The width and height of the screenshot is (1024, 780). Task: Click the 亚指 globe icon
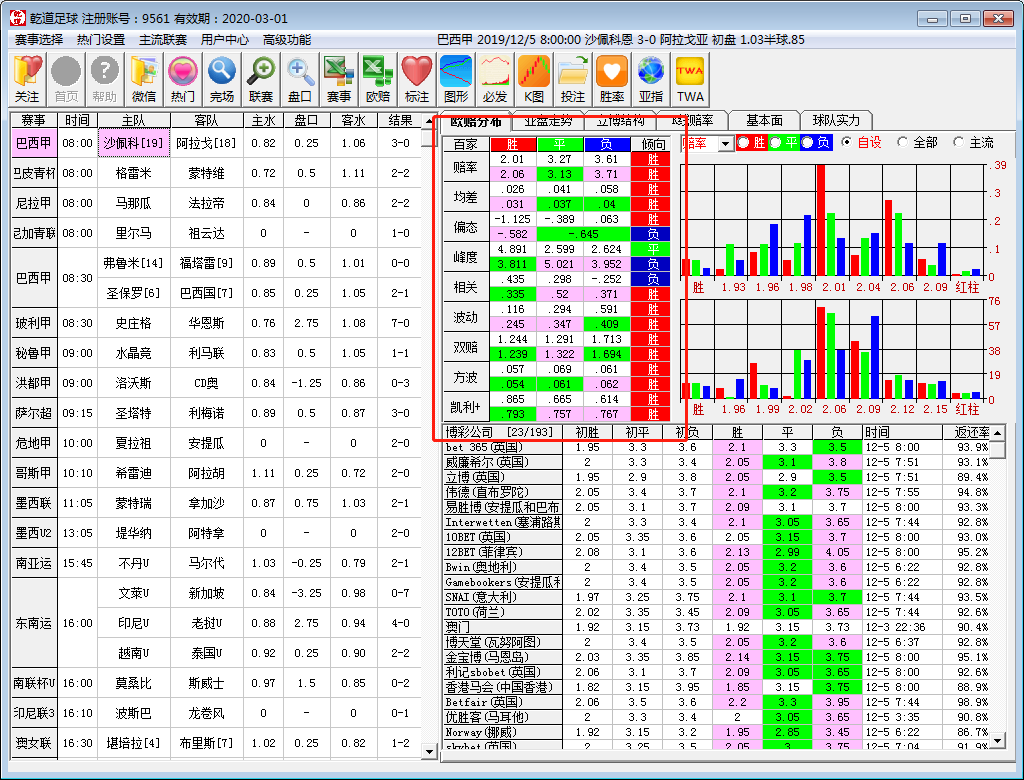(651, 79)
